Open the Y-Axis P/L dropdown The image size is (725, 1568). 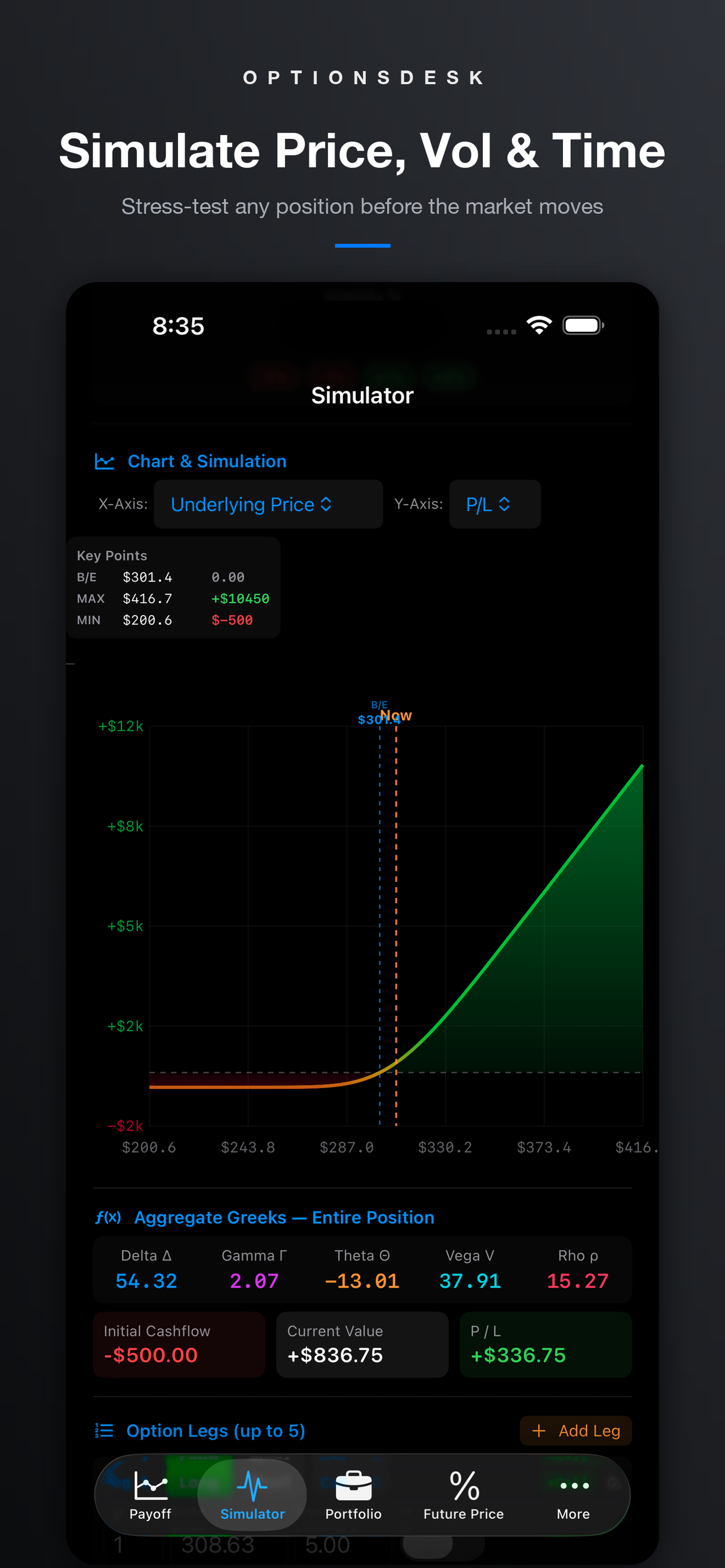point(494,504)
